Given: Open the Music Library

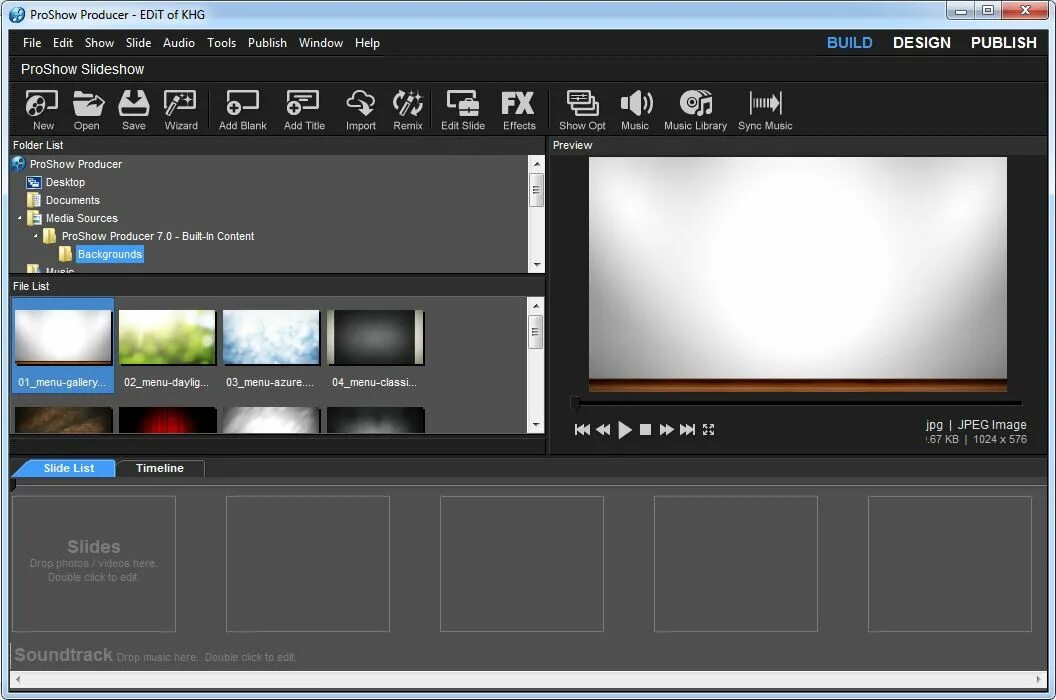Looking at the screenshot, I should click(x=695, y=110).
